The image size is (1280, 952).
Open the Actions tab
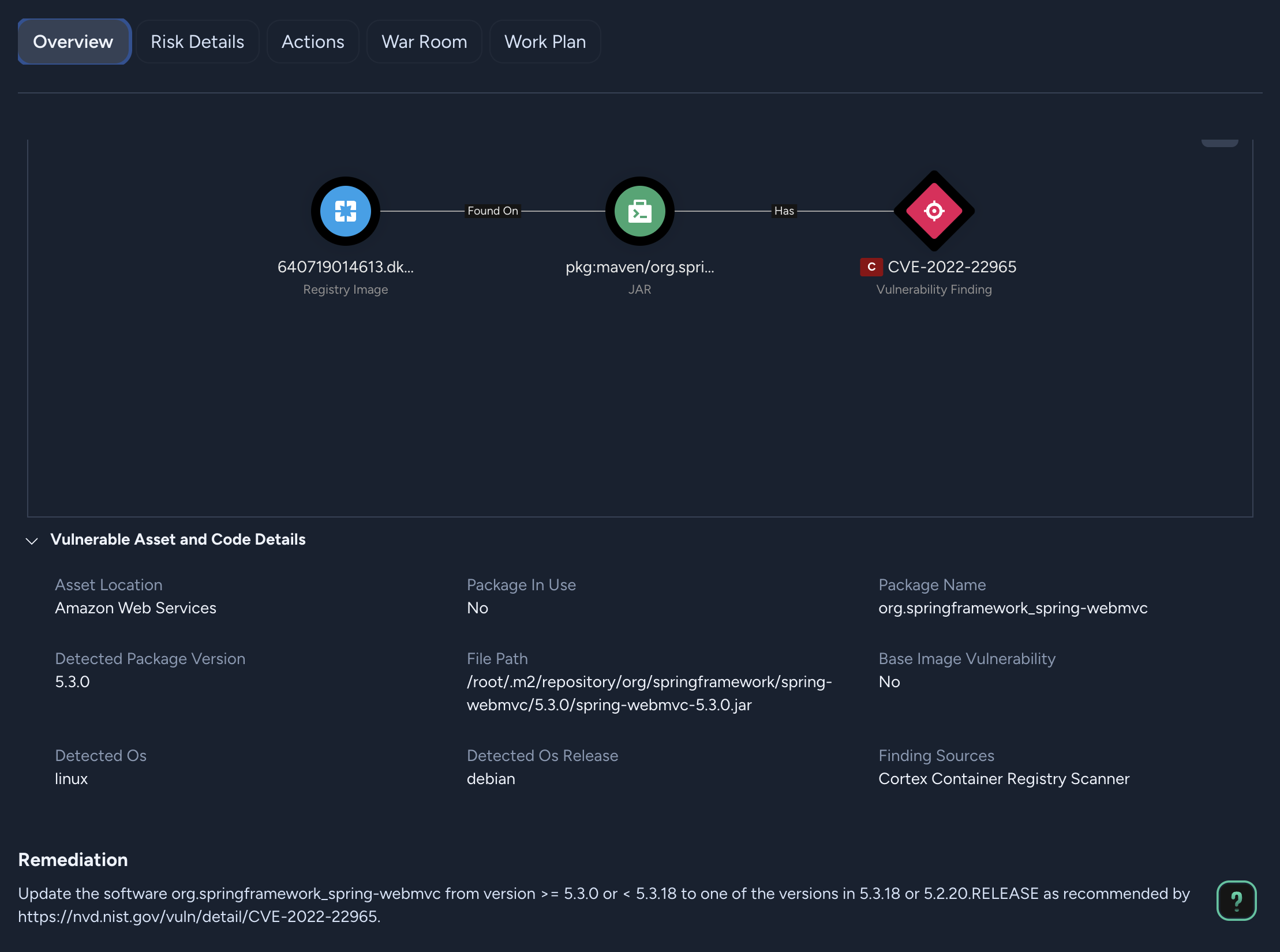pyautogui.click(x=313, y=42)
